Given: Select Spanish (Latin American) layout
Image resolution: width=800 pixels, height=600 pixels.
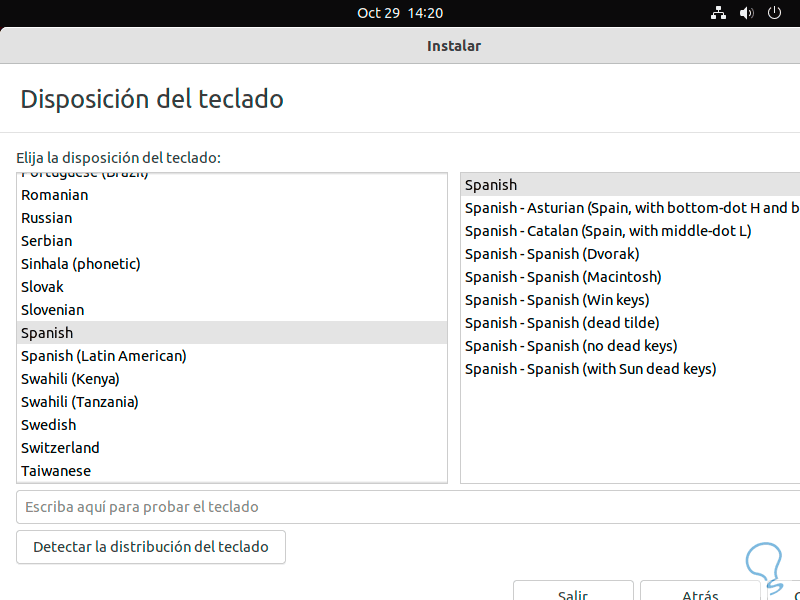Looking at the screenshot, I should 104,356.
